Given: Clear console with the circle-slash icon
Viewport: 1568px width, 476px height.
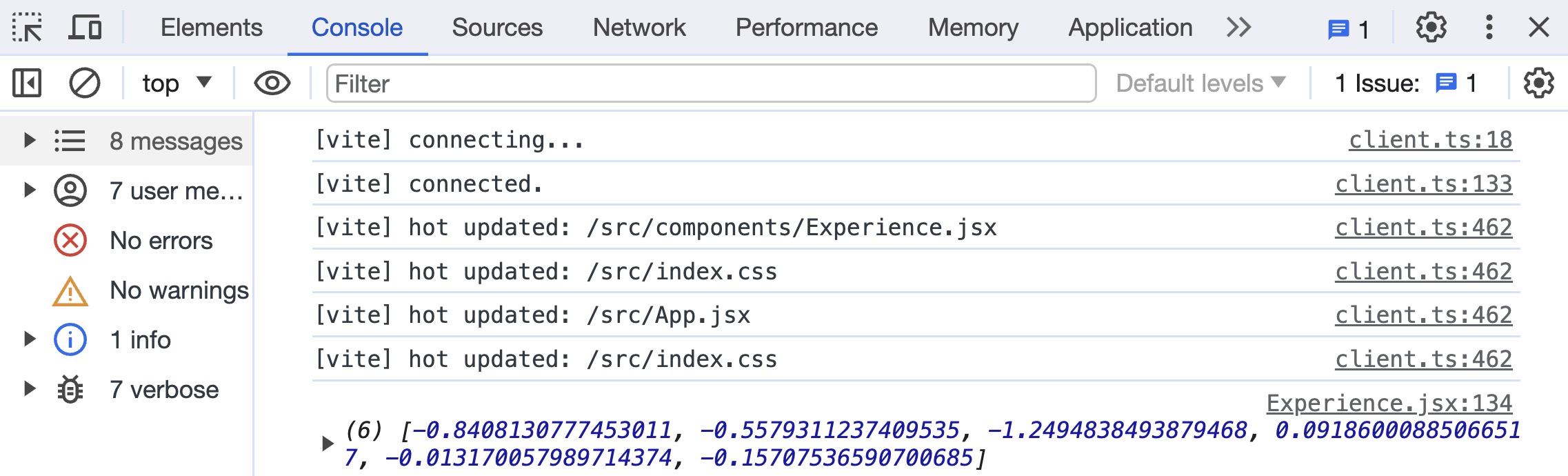Looking at the screenshot, I should (x=85, y=83).
